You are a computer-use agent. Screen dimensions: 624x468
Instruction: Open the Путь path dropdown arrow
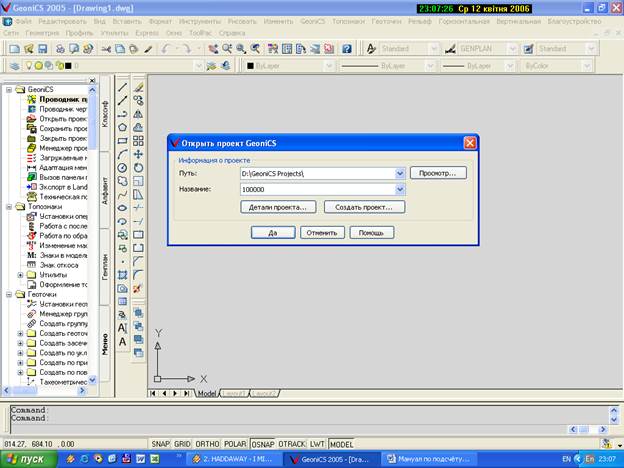coord(400,174)
